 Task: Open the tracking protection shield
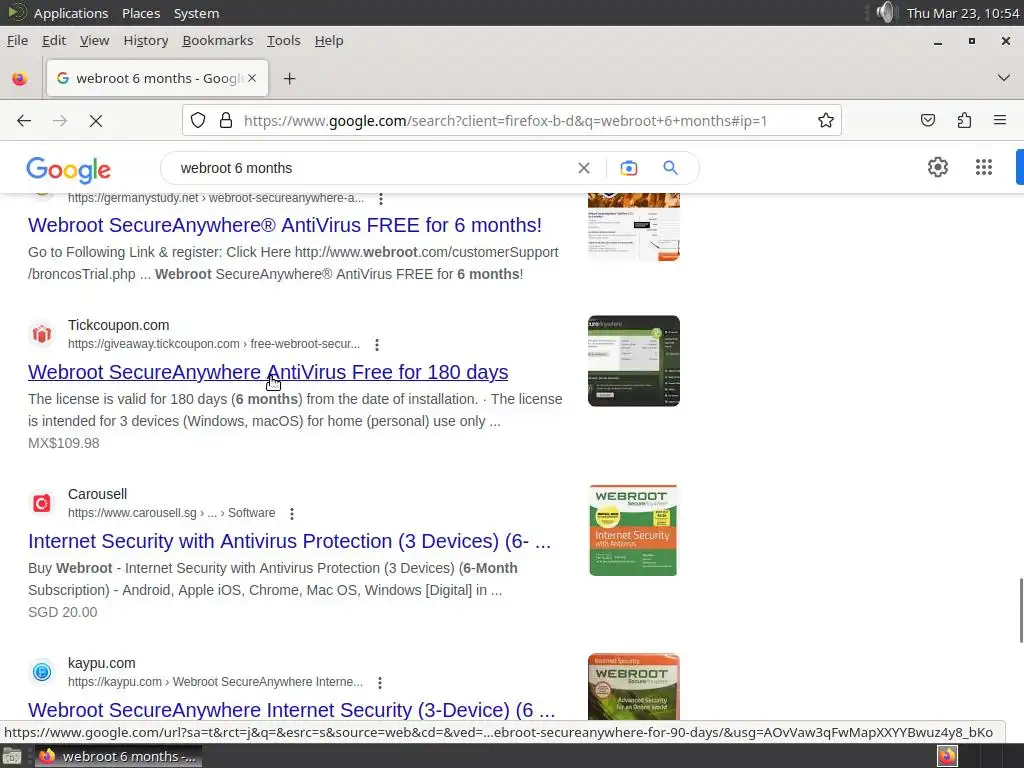198,120
